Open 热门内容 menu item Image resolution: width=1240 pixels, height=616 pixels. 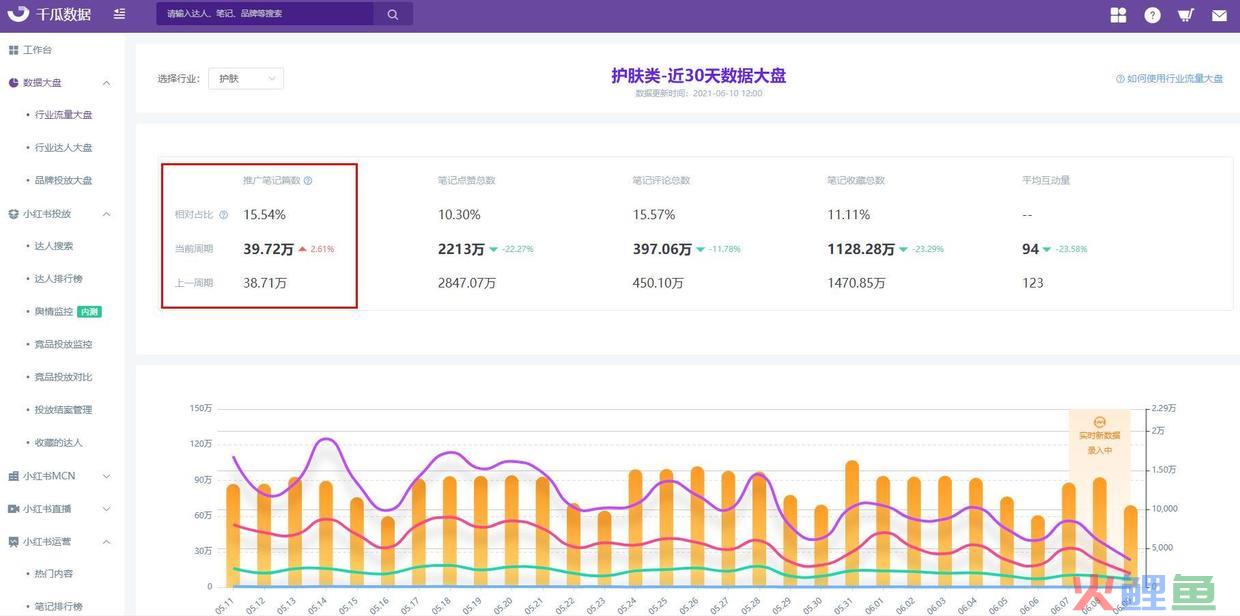54,574
